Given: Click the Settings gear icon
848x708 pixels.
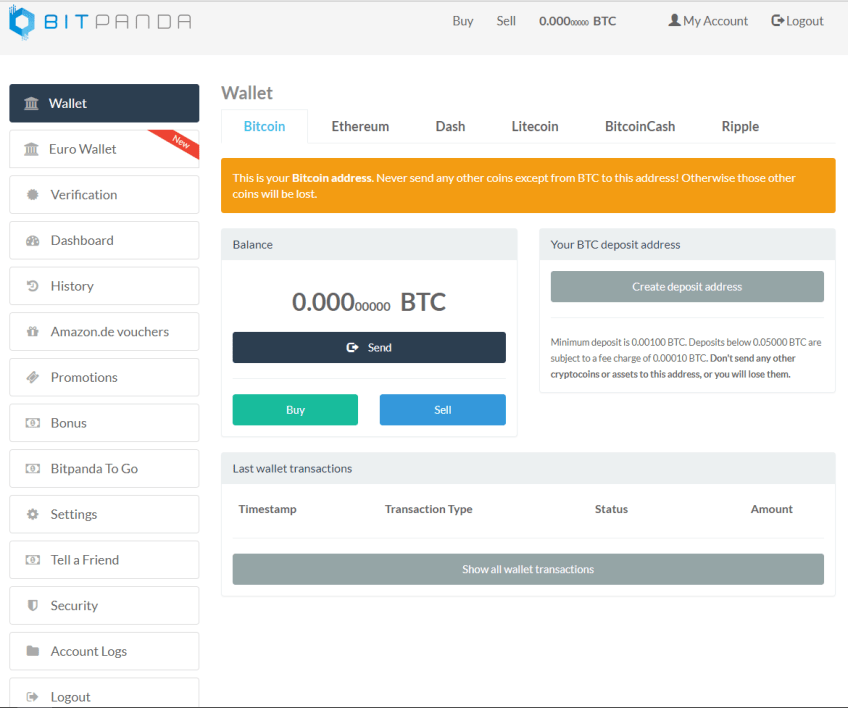Looking at the screenshot, I should (32, 514).
